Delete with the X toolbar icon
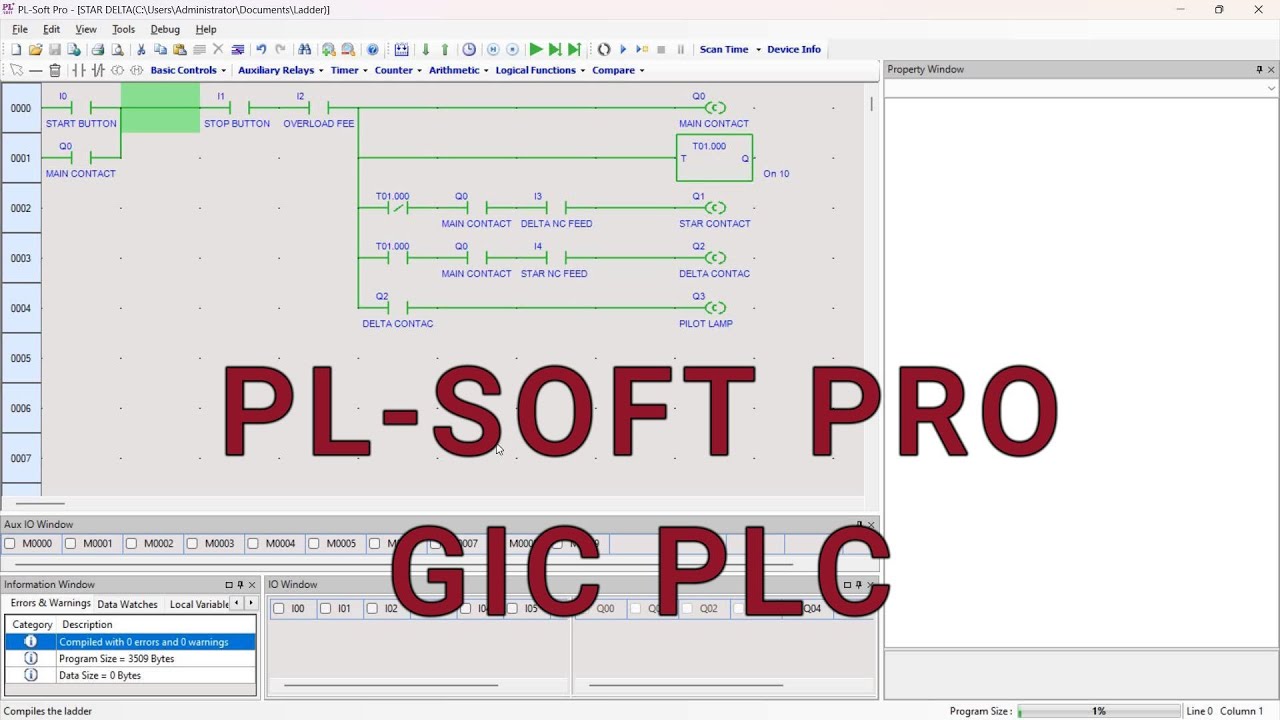This screenshot has width=1280, height=720. 218,49
